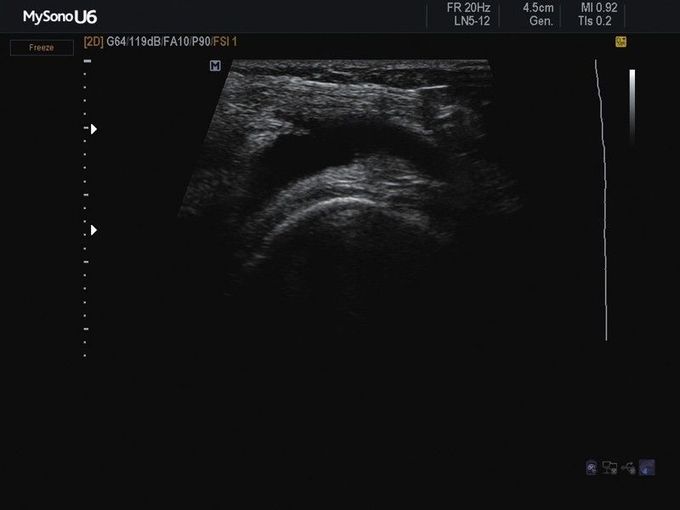Click the MySono U6 logo
The image size is (680, 510).
60,16
